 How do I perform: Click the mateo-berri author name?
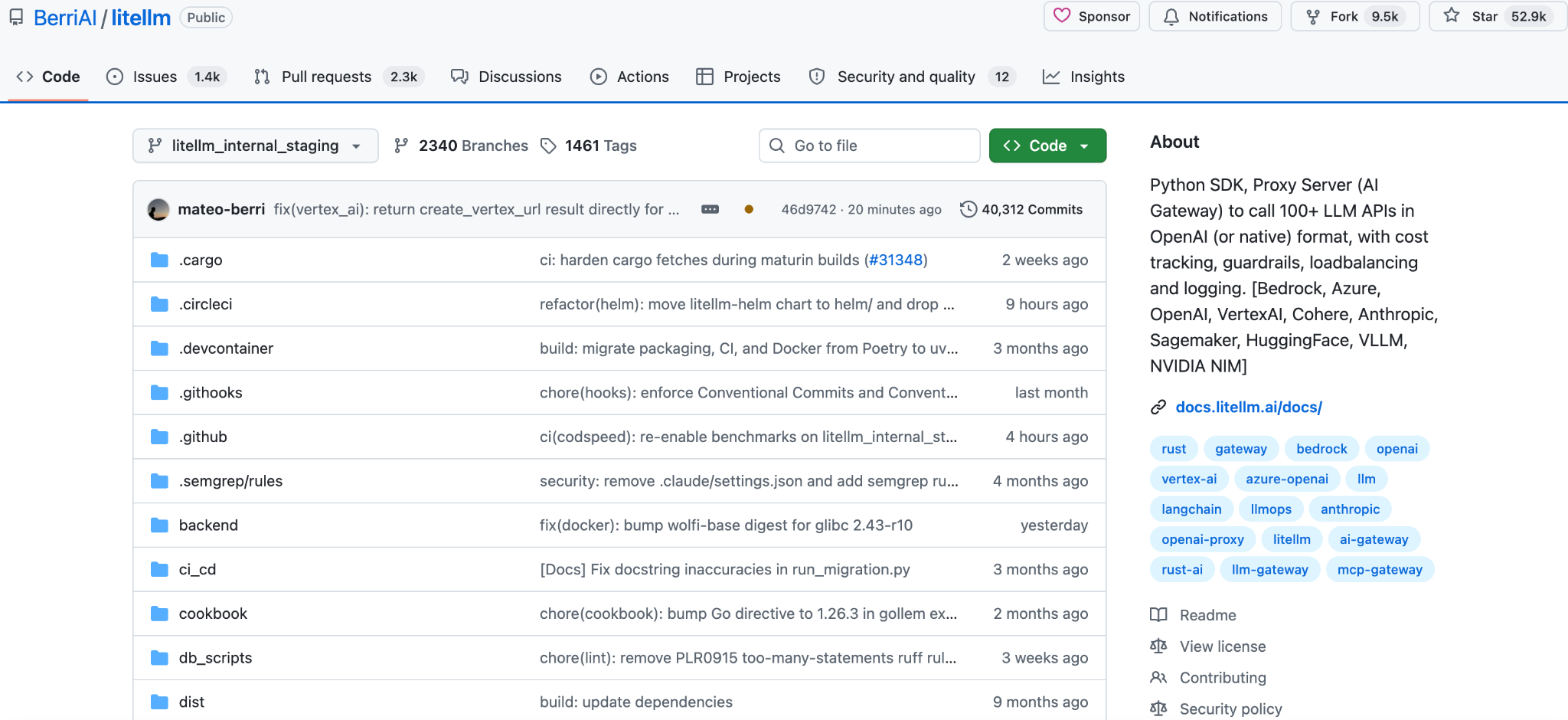point(221,209)
